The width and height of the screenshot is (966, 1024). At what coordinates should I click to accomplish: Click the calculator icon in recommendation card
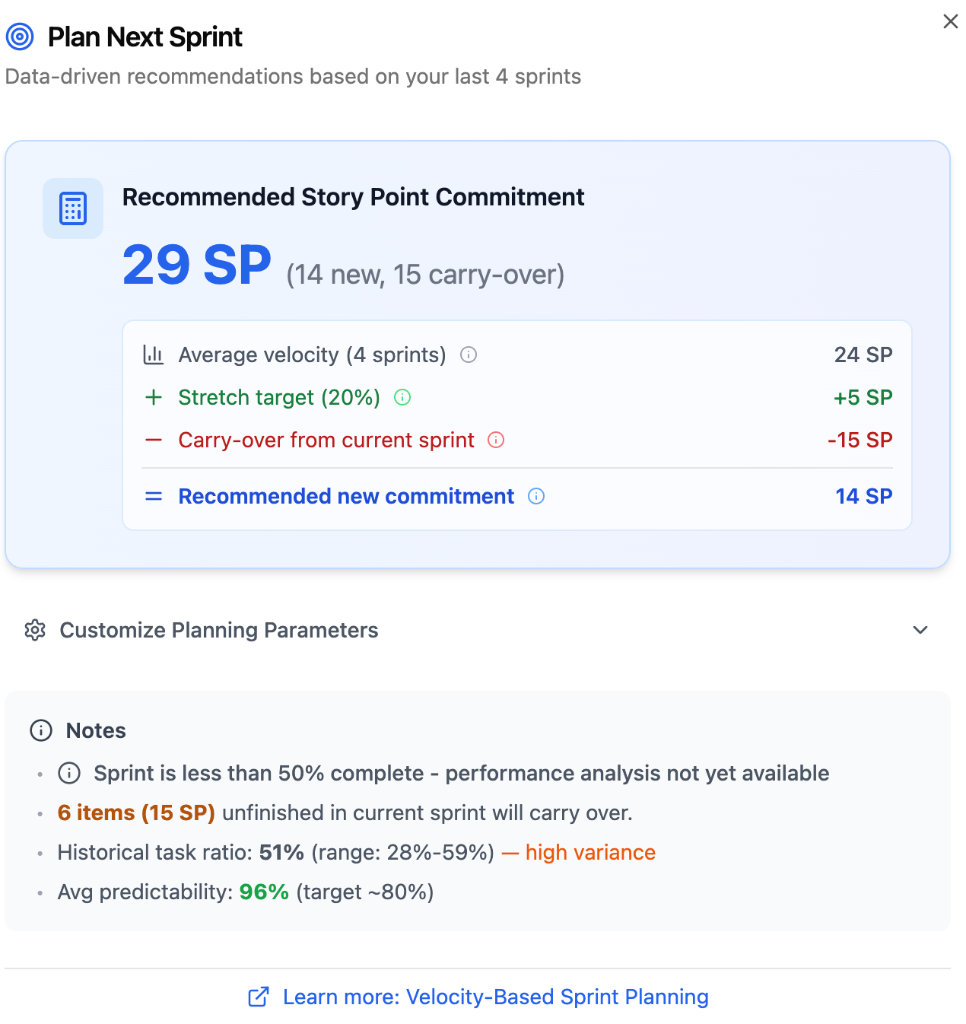[73, 208]
